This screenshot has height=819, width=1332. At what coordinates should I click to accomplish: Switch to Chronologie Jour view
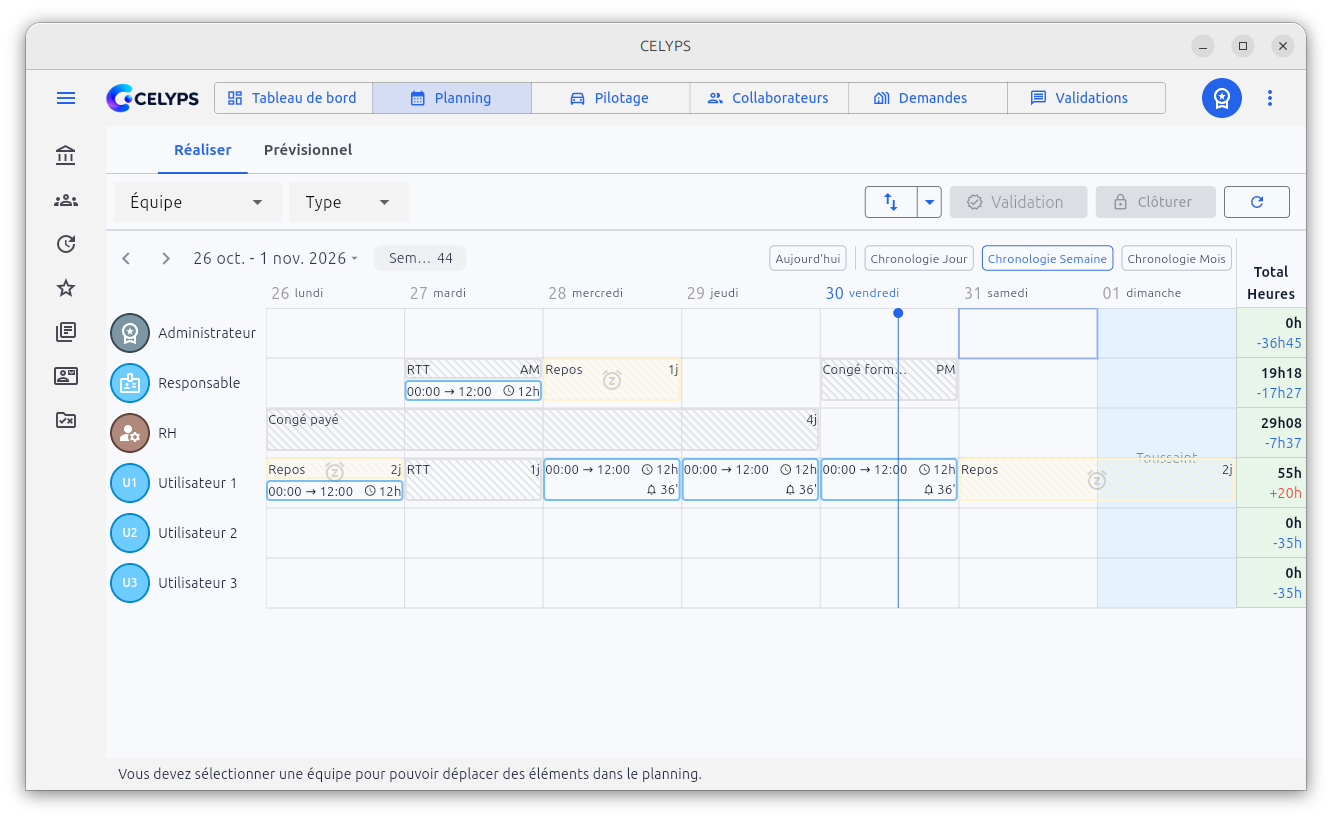coord(919,259)
